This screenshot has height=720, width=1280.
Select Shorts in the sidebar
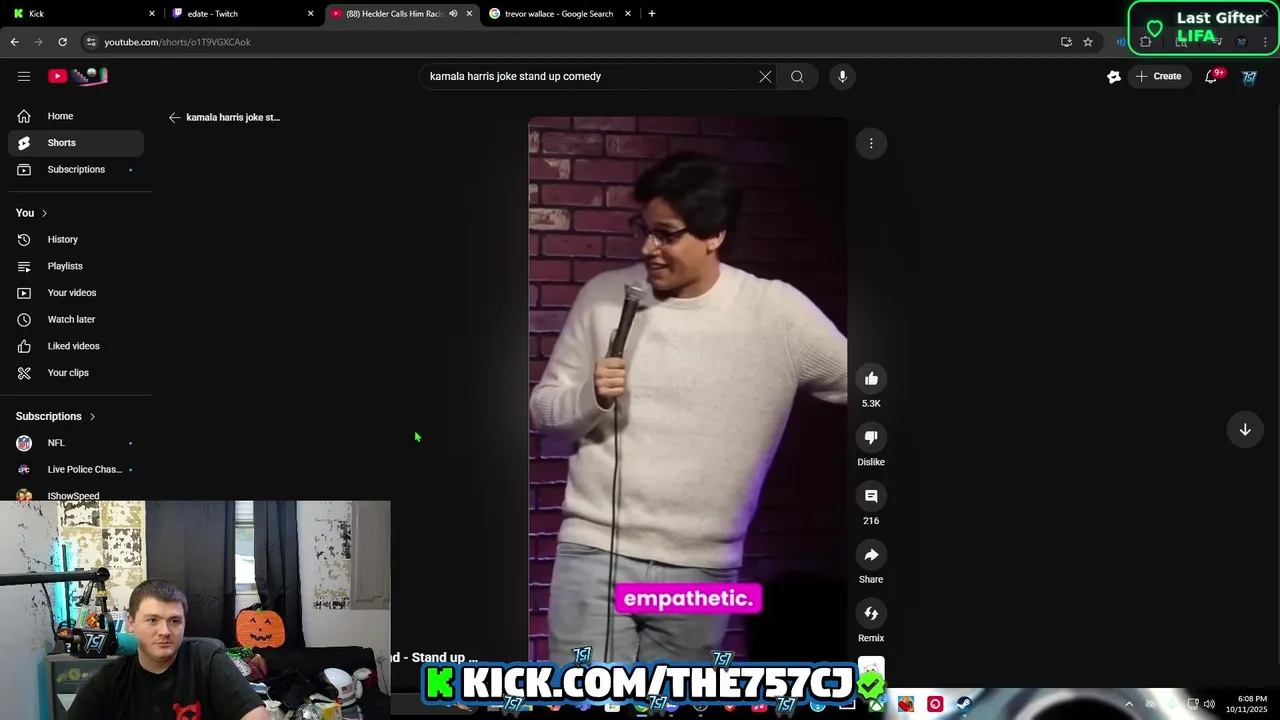click(76, 143)
